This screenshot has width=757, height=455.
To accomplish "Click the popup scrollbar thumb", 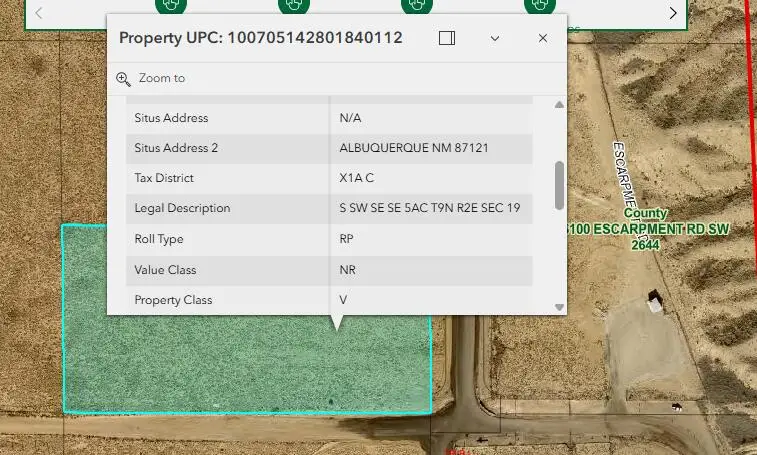I will click(x=560, y=185).
